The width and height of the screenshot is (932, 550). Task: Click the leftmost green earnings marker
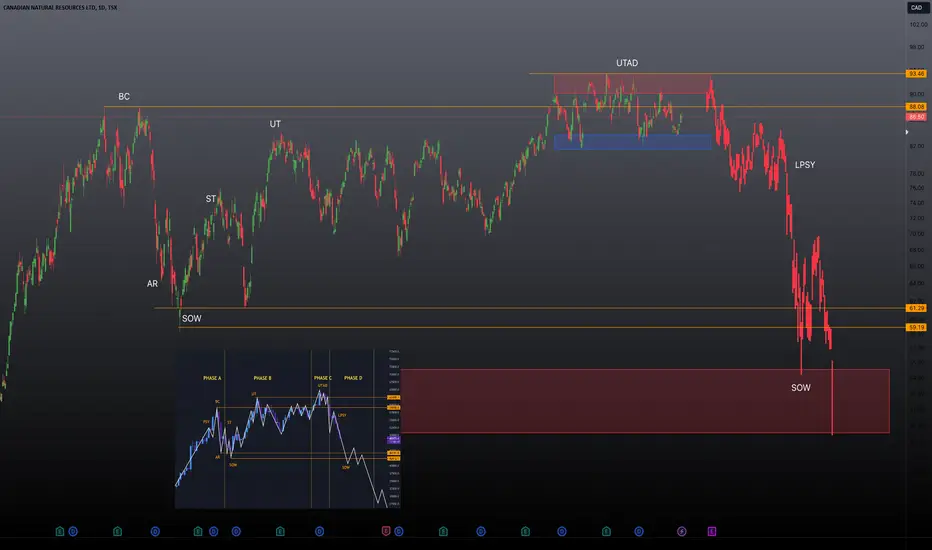pos(59,531)
